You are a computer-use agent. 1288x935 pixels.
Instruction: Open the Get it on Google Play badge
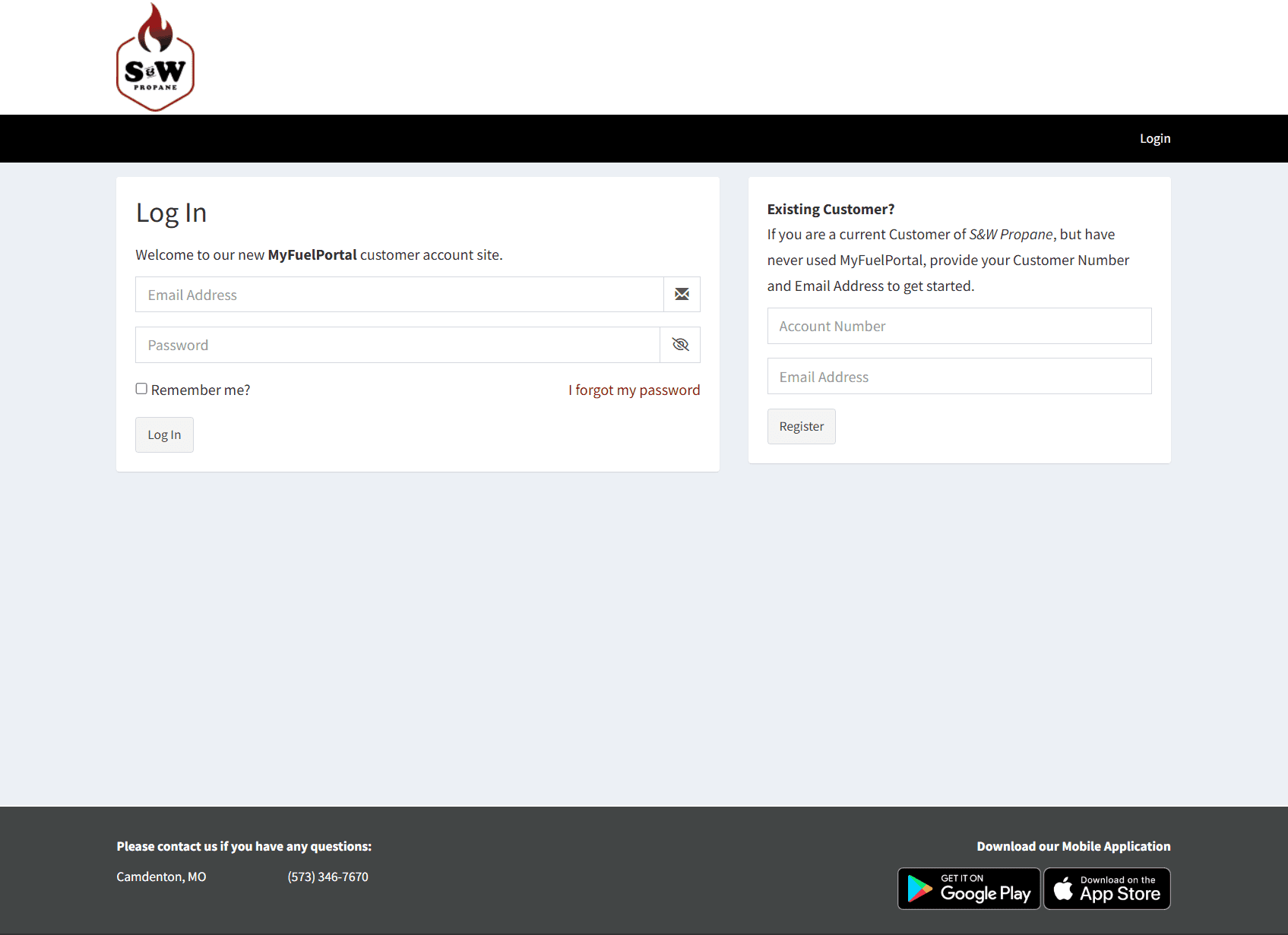pos(969,889)
